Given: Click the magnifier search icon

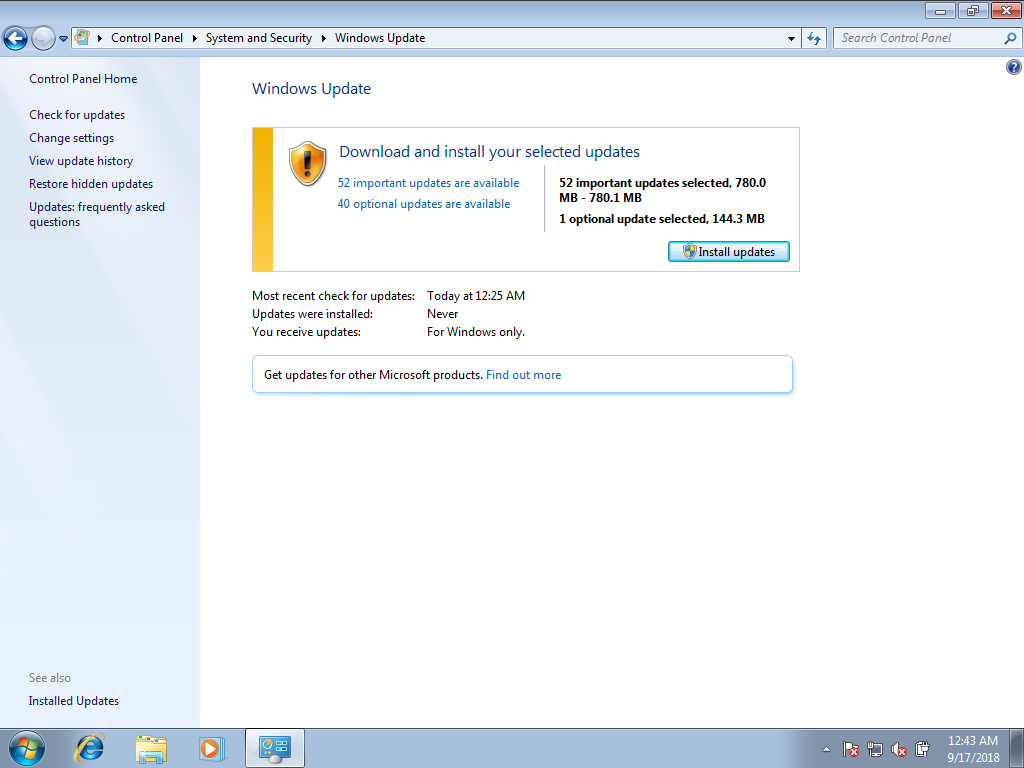Looking at the screenshot, I should click(x=1010, y=38).
